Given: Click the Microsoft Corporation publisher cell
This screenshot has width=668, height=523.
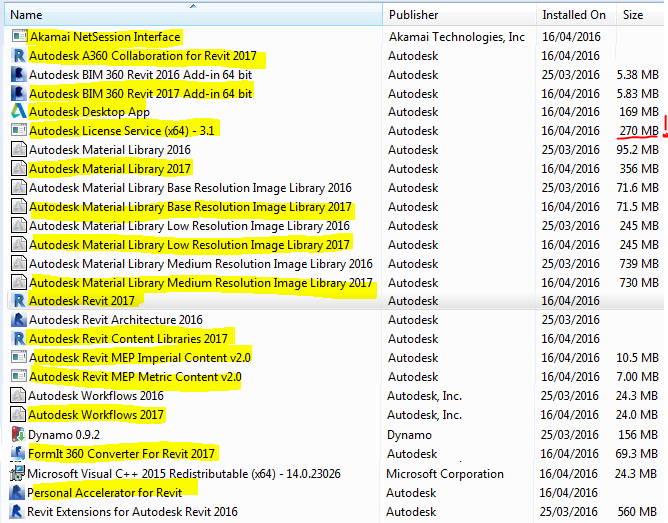Looking at the screenshot, I should click(445, 474).
